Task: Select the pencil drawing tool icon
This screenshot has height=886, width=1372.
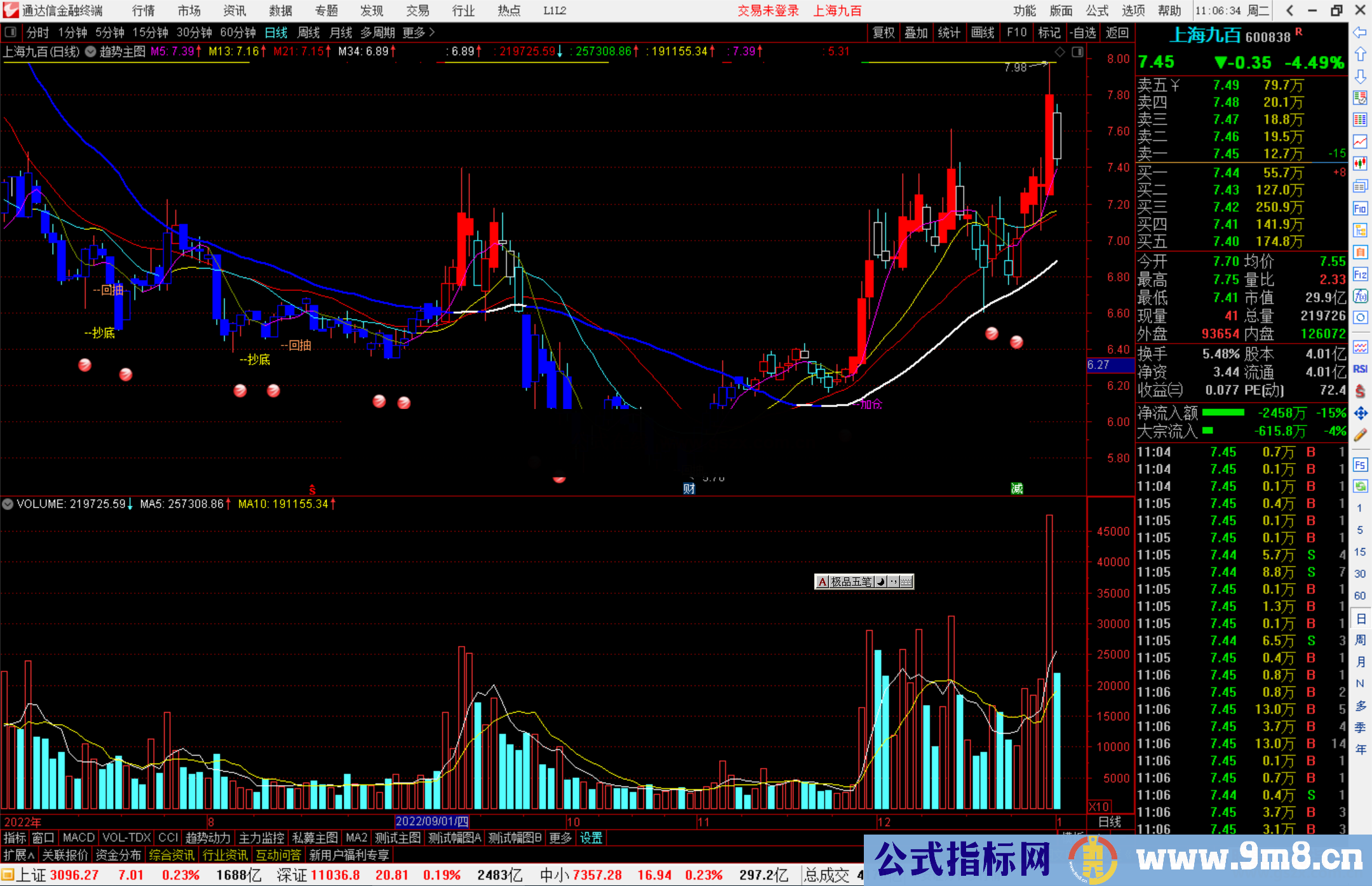Action: [x=1360, y=435]
